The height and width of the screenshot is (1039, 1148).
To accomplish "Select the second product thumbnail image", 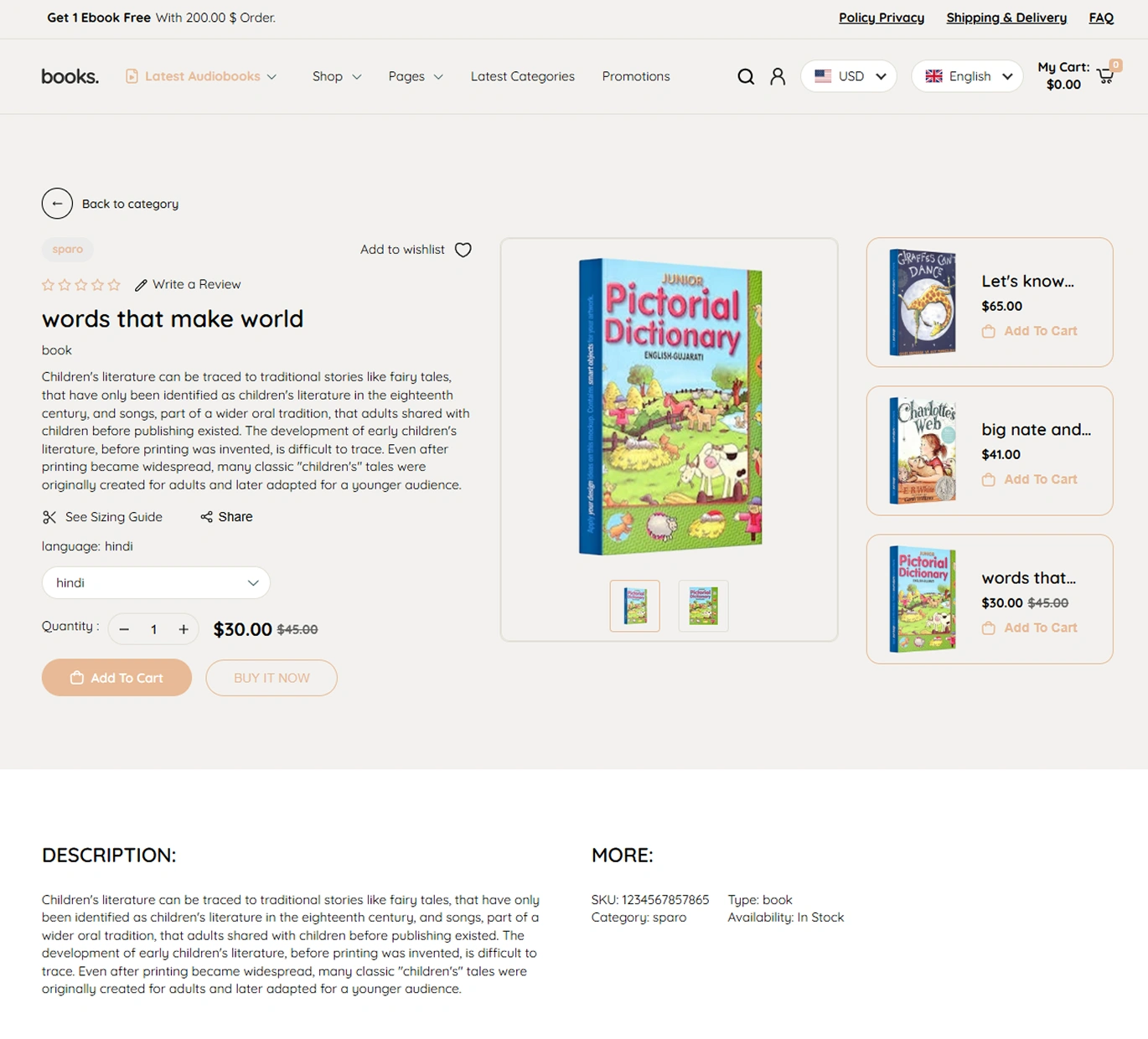I will point(702,605).
